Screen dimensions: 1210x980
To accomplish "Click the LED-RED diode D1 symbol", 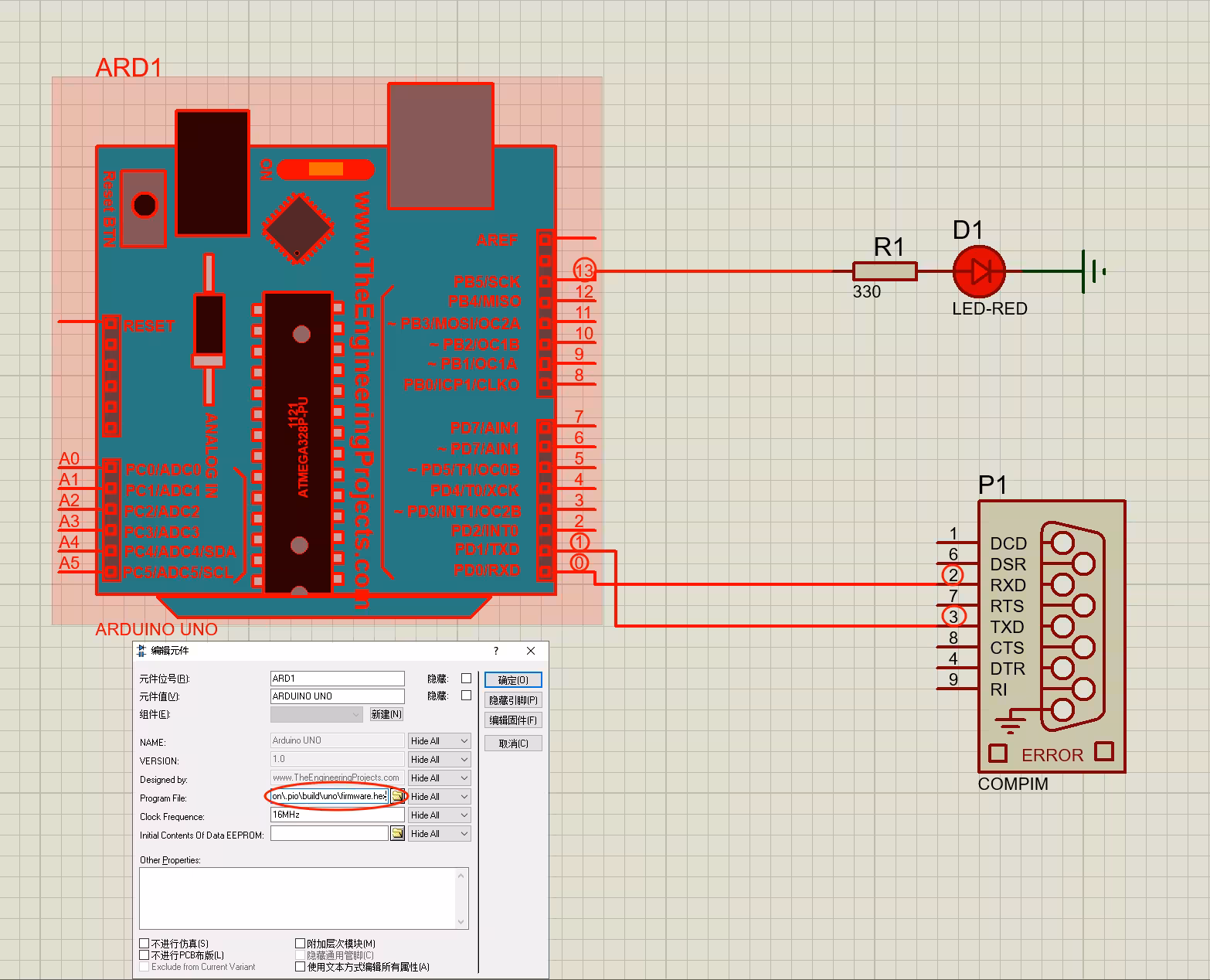I will [978, 271].
